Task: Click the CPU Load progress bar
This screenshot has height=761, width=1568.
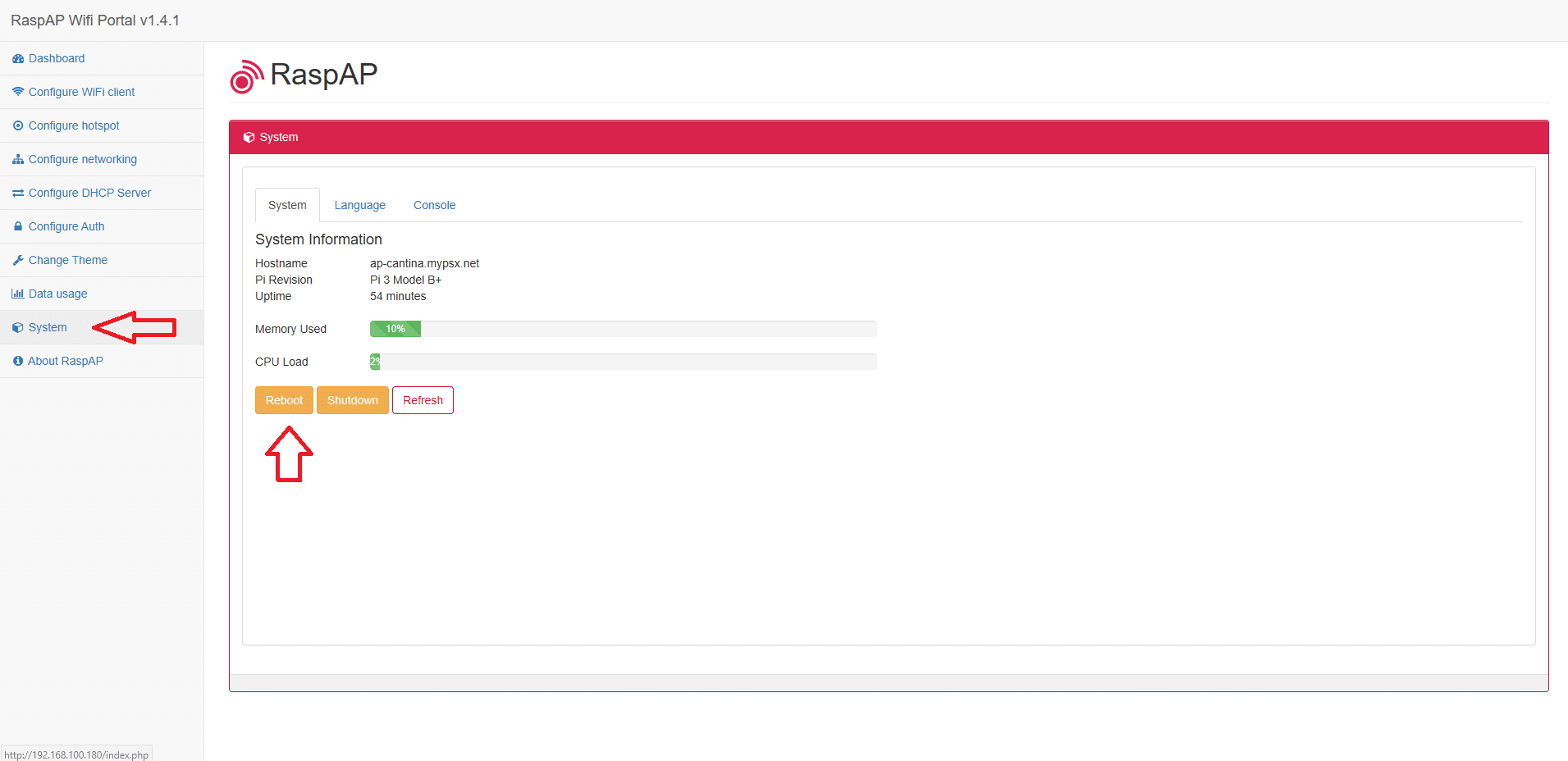Action: click(624, 362)
